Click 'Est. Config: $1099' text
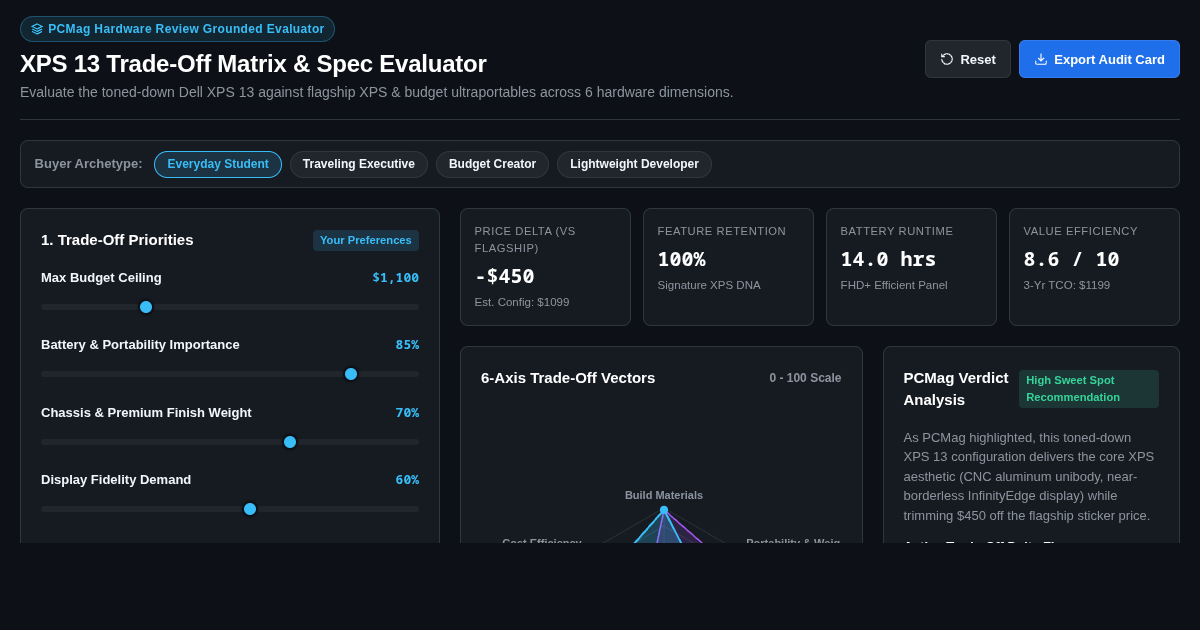 point(522,302)
